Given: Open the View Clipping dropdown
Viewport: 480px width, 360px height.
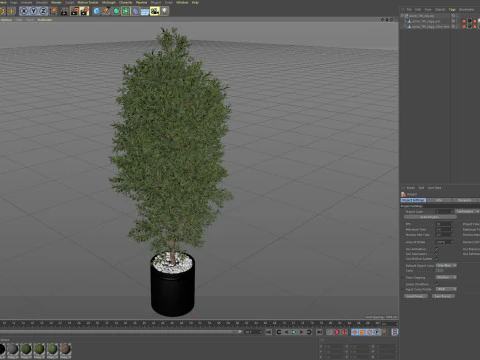Looking at the screenshot, I should coord(446,277).
